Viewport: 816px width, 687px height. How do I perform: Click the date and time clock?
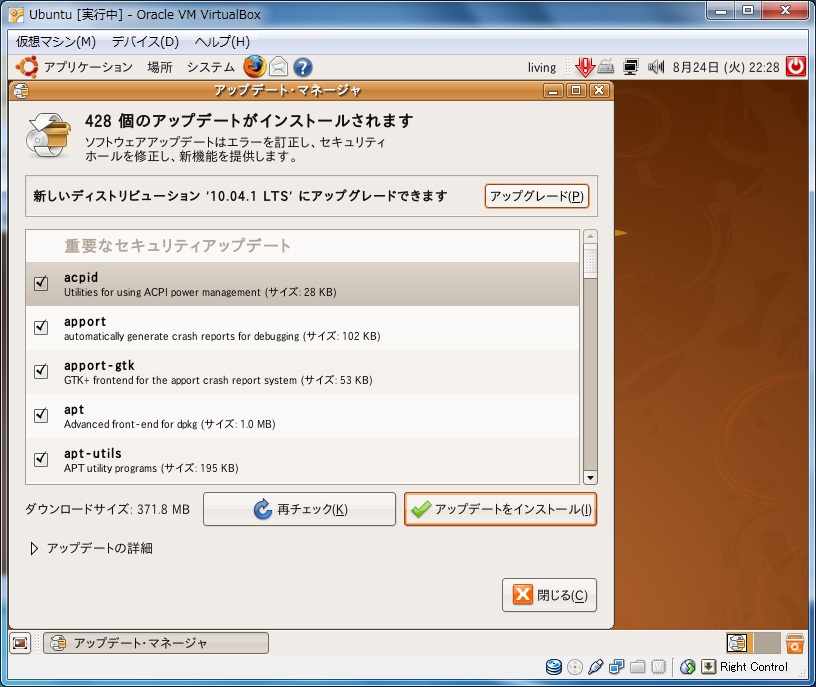726,68
